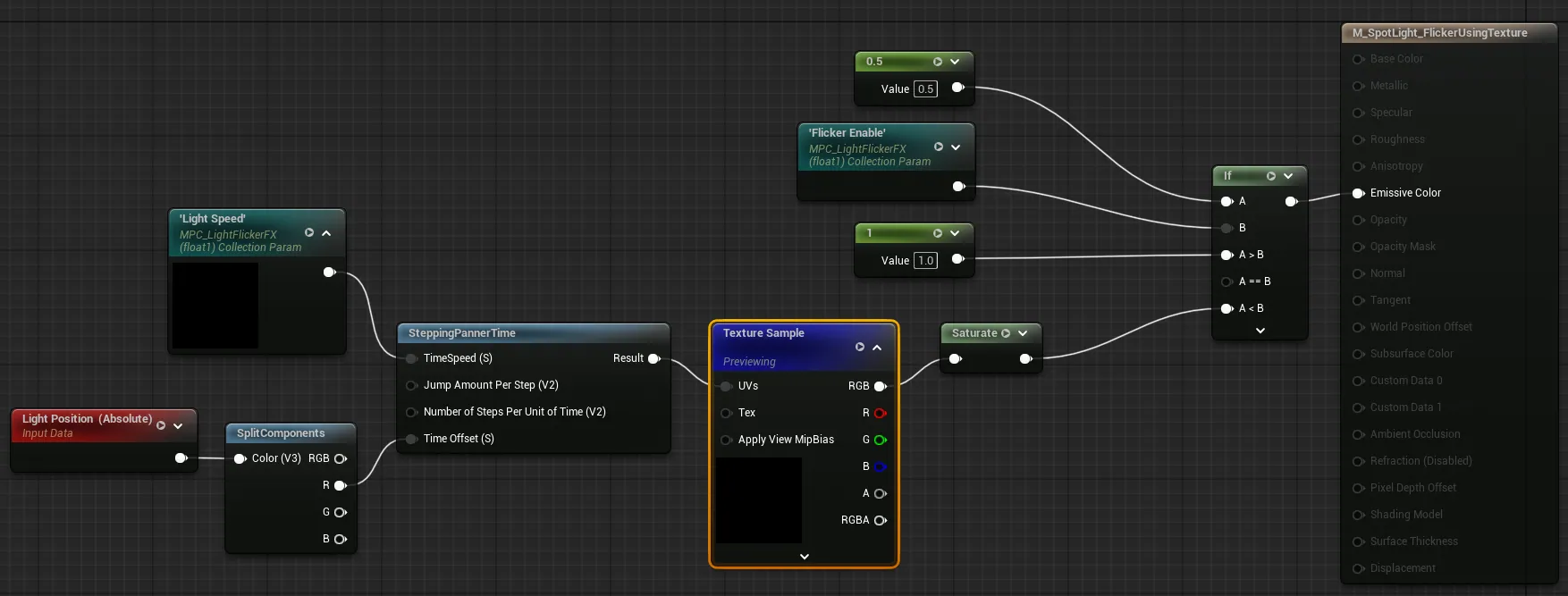Click the Texture Sample UVs input pin

point(726,386)
